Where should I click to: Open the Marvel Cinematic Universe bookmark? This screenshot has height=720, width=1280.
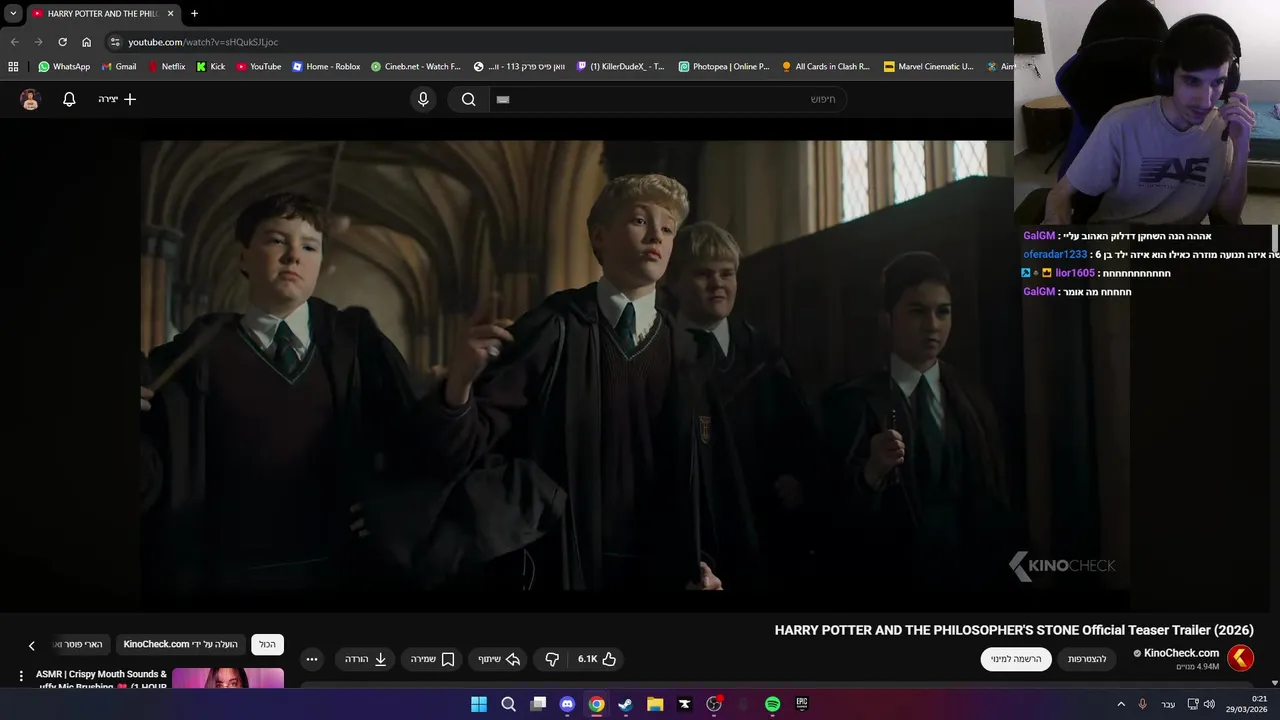929,67
